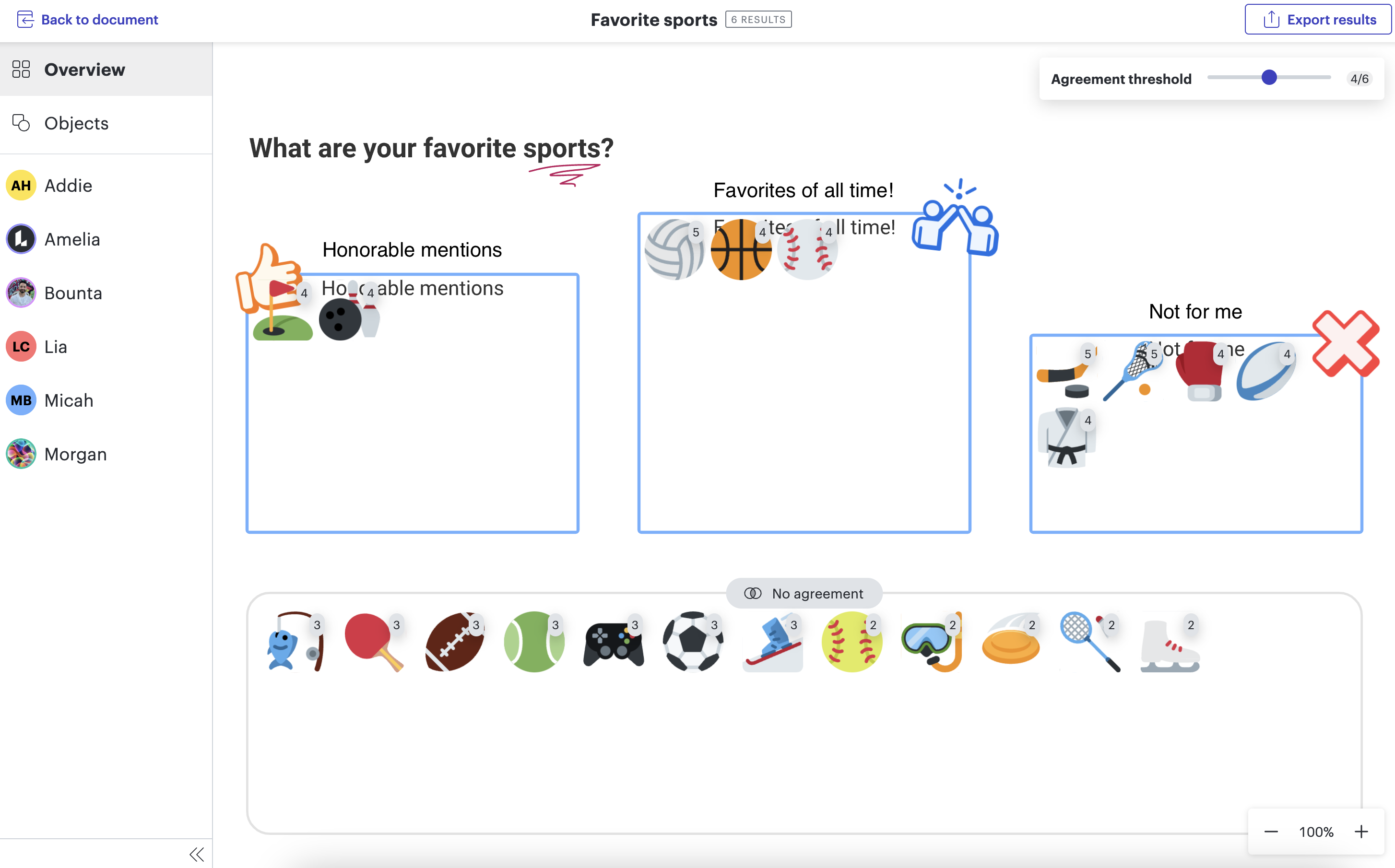Click the basketball emoji in Favorites of all time
This screenshot has width=1395, height=868.
click(x=742, y=250)
